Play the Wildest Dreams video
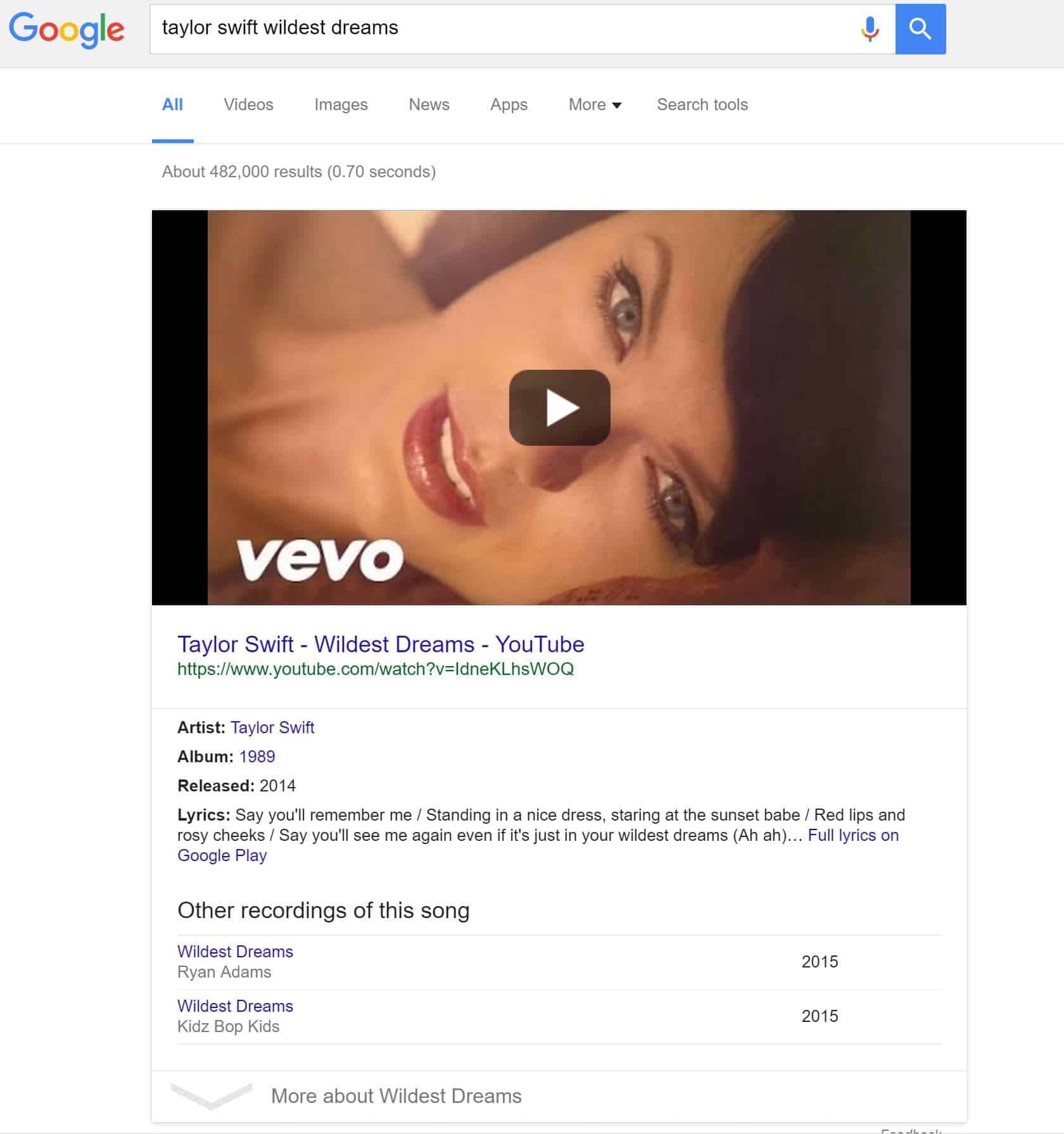Image resolution: width=1064 pixels, height=1134 pixels. click(559, 408)
